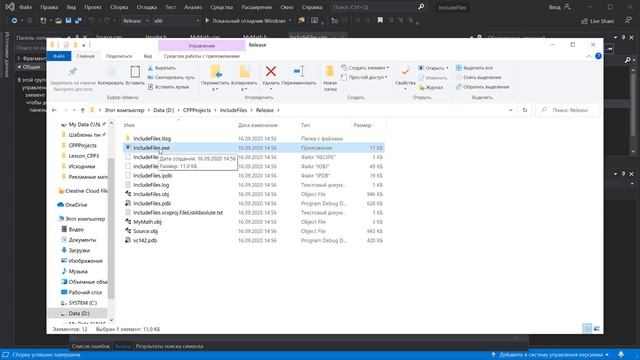Image resolution: width=640 pixels, height=360 pixels.
Task: Switch to details view icon in Explorer corner
Action: pos(587,328)
